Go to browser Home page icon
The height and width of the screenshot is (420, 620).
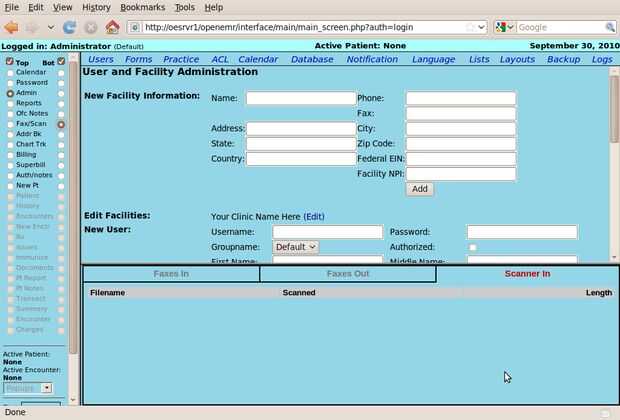tap(112, 27)
